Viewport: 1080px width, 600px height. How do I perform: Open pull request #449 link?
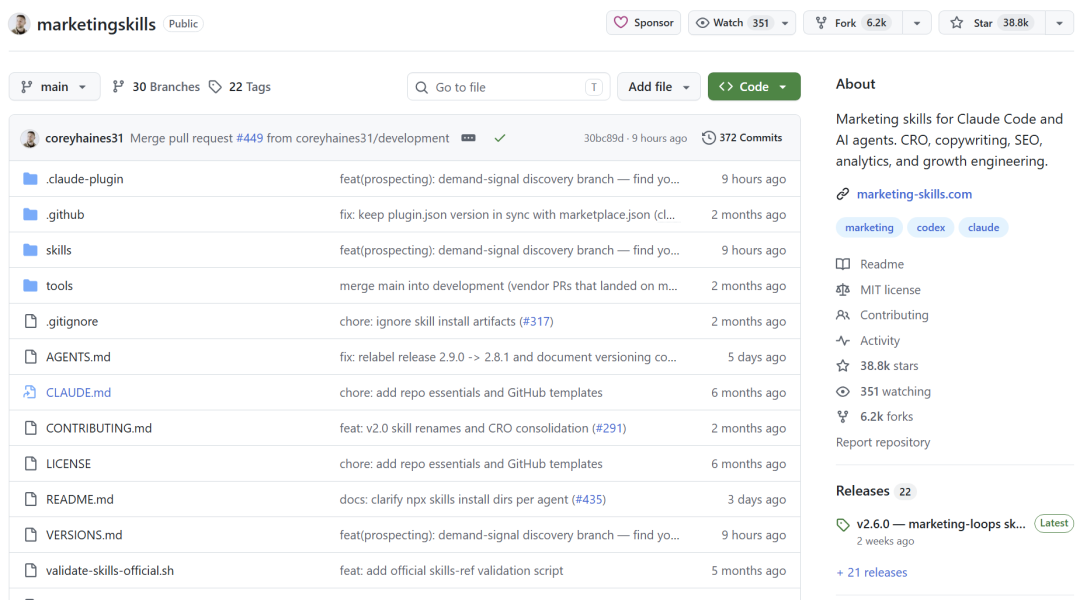coord(249,138)
